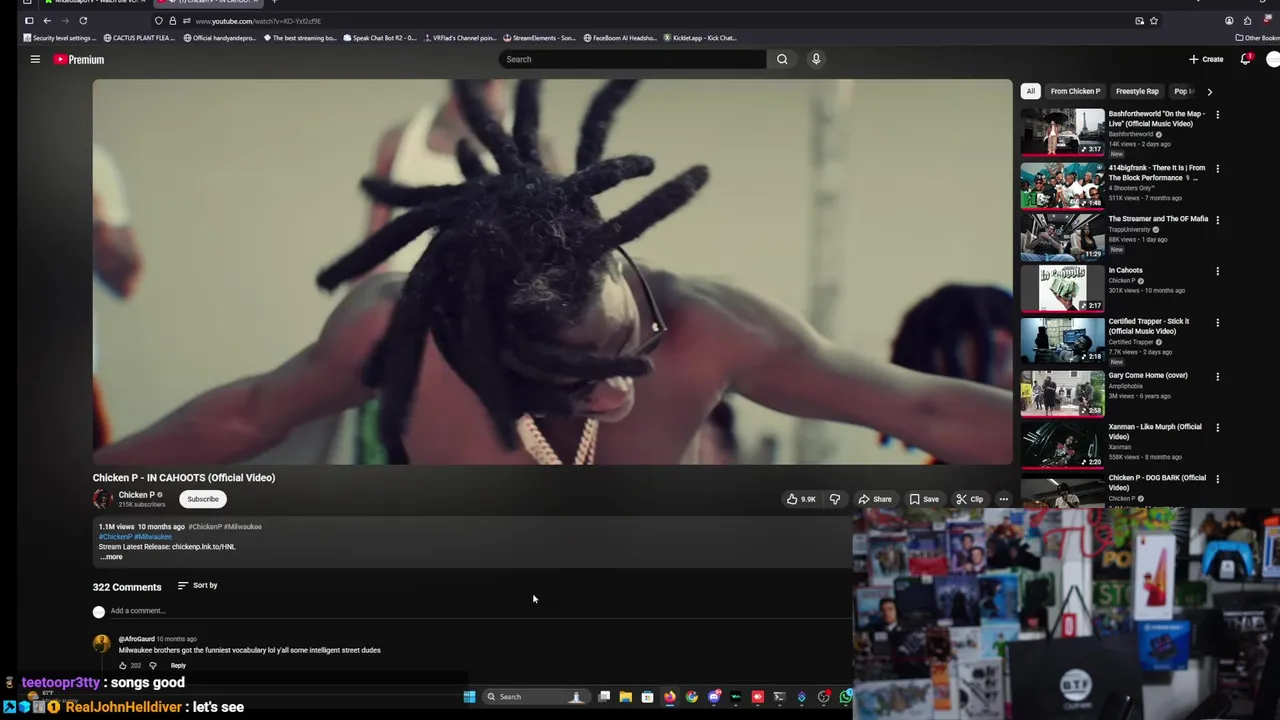
Task: Open options menu for 414bigfrank video
Action: click(x=1217, y=169)
